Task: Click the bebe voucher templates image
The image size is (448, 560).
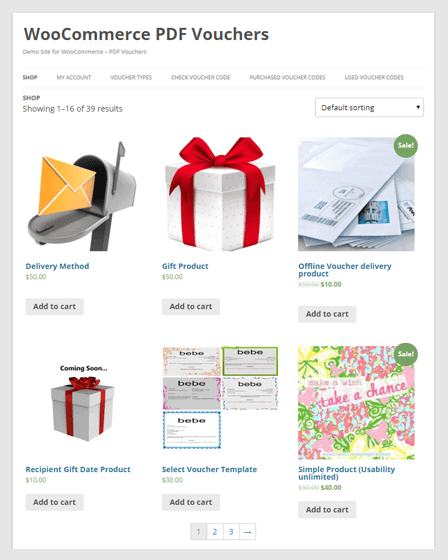Action: pos(220,398)
